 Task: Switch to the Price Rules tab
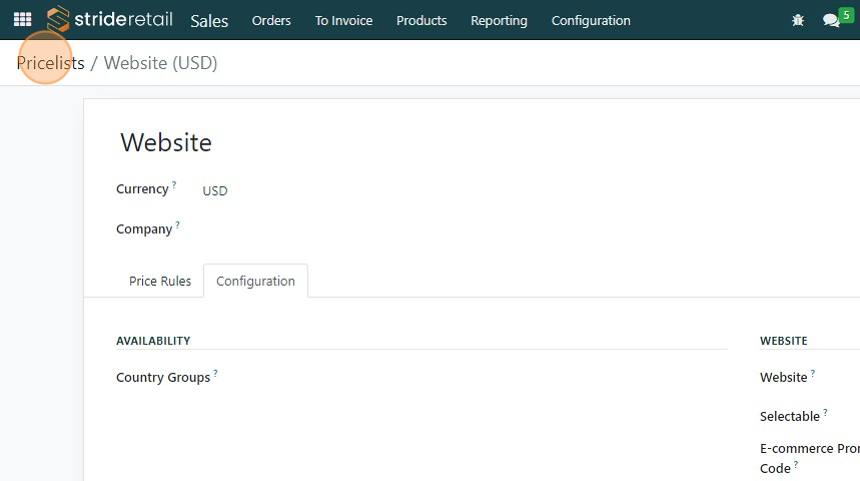click(x=160, y=281)
